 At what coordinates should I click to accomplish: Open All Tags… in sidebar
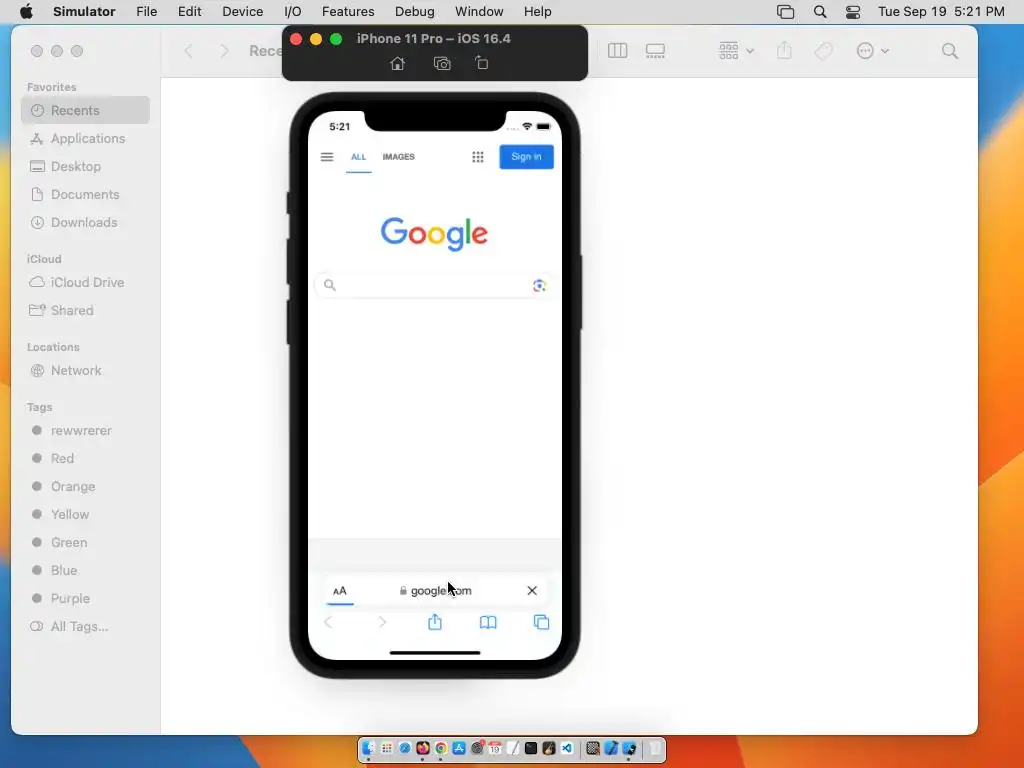point(86,627)
